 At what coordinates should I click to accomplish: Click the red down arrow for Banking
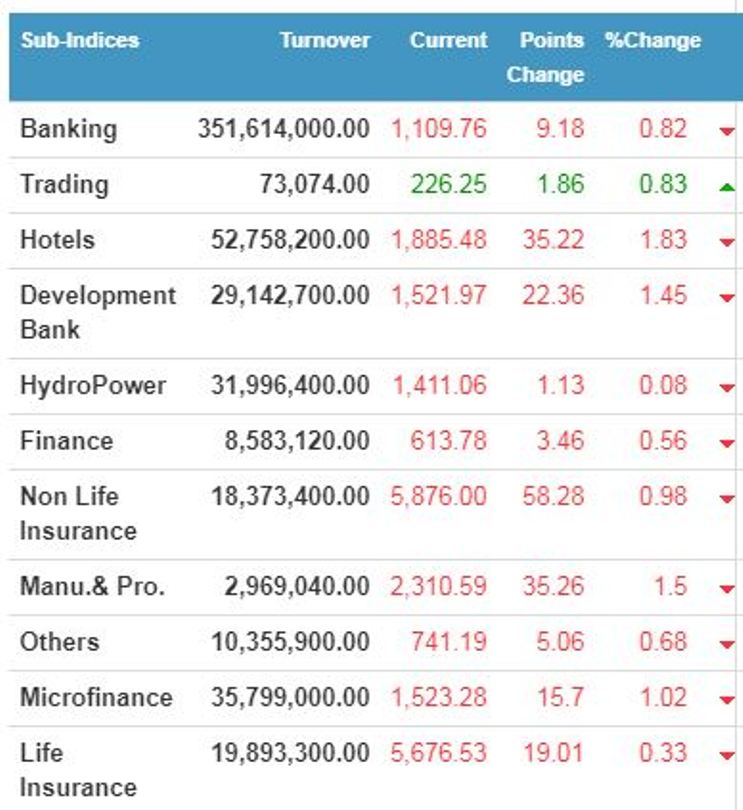[x=726, y=131]
